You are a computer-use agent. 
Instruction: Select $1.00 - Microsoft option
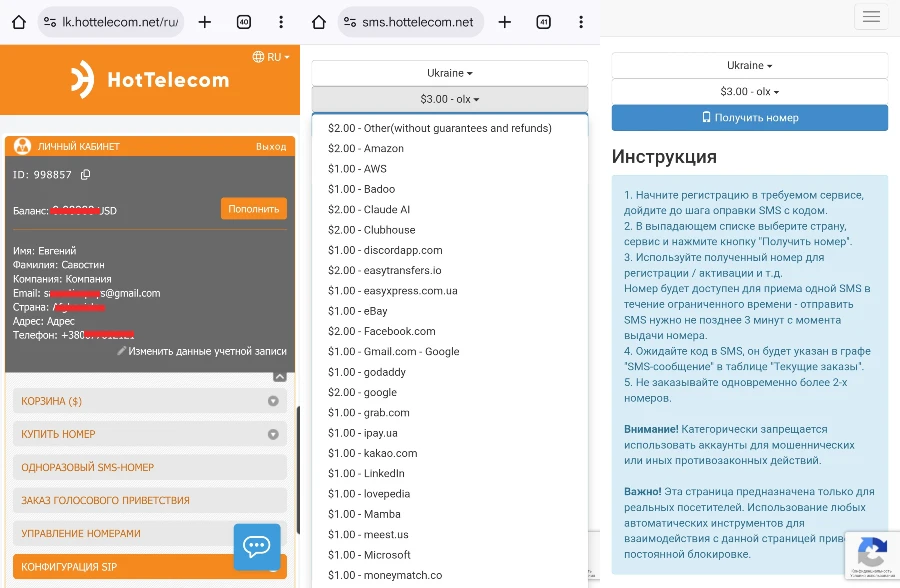click(450, 555)
